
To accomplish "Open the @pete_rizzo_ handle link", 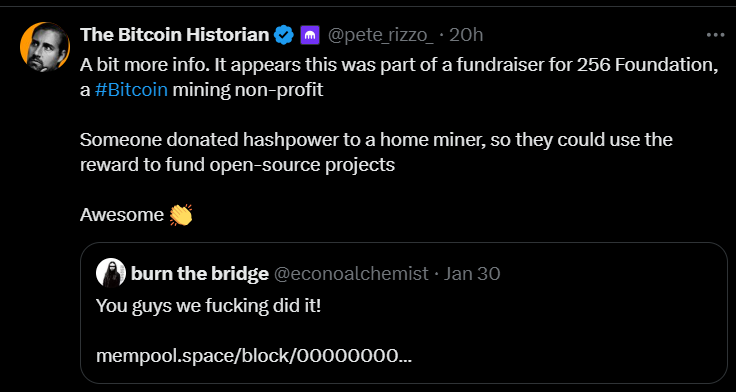I will point(381,35).
